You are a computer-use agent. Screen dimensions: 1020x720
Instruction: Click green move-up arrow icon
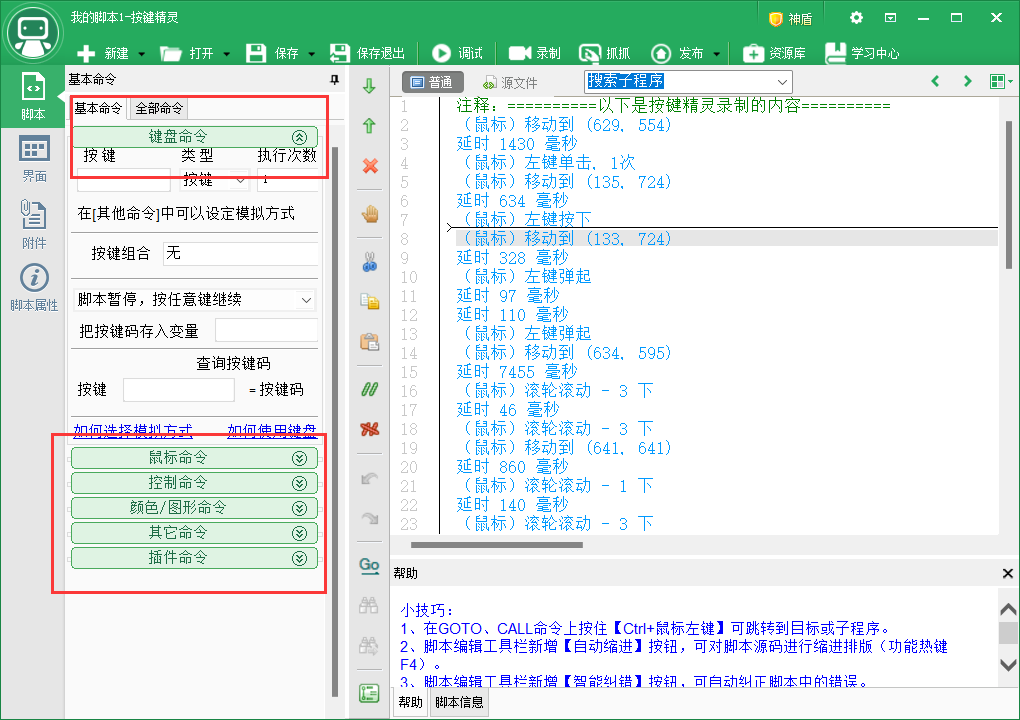coord(369,126)
